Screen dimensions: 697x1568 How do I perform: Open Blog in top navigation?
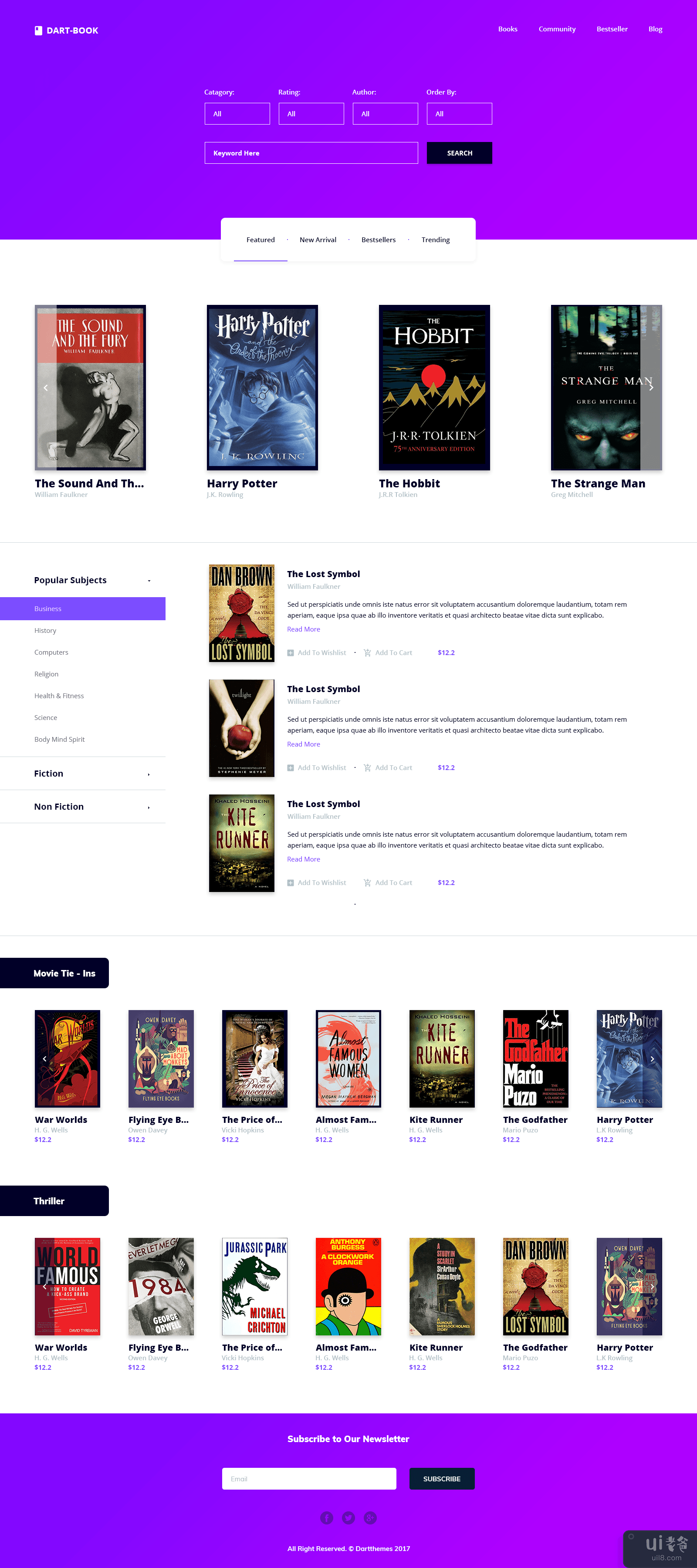[x=655, y=29]
